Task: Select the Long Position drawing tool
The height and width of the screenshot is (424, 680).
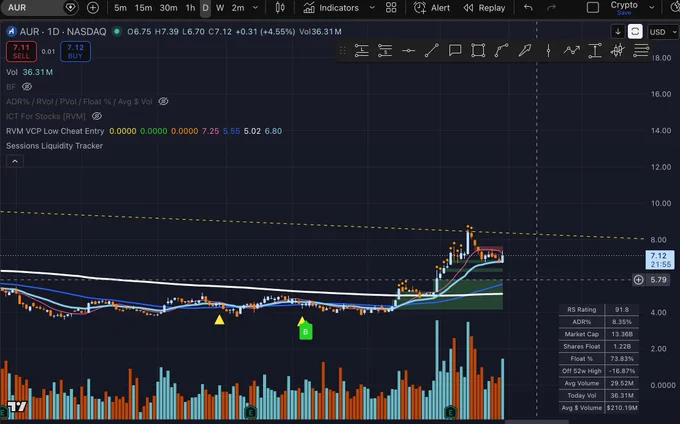Action: click(361, 51)
